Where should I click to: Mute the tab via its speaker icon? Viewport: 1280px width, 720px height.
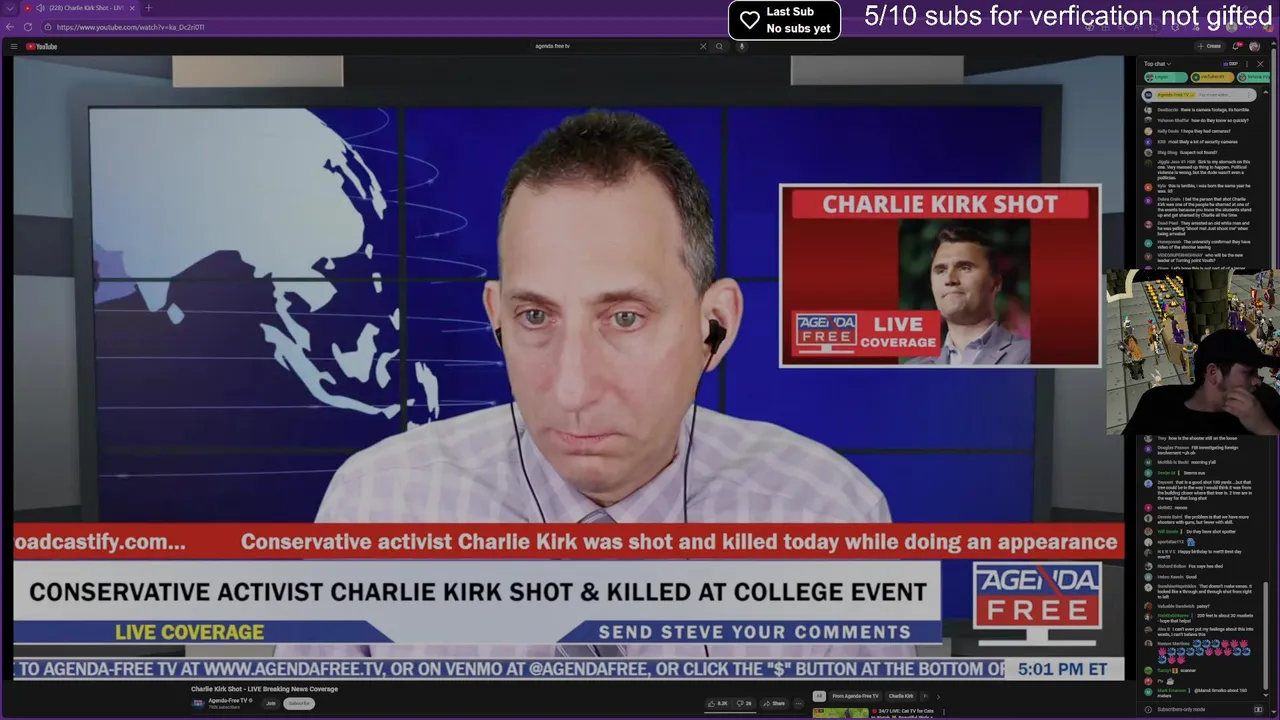pyautogui.click(x=41, y=8)
